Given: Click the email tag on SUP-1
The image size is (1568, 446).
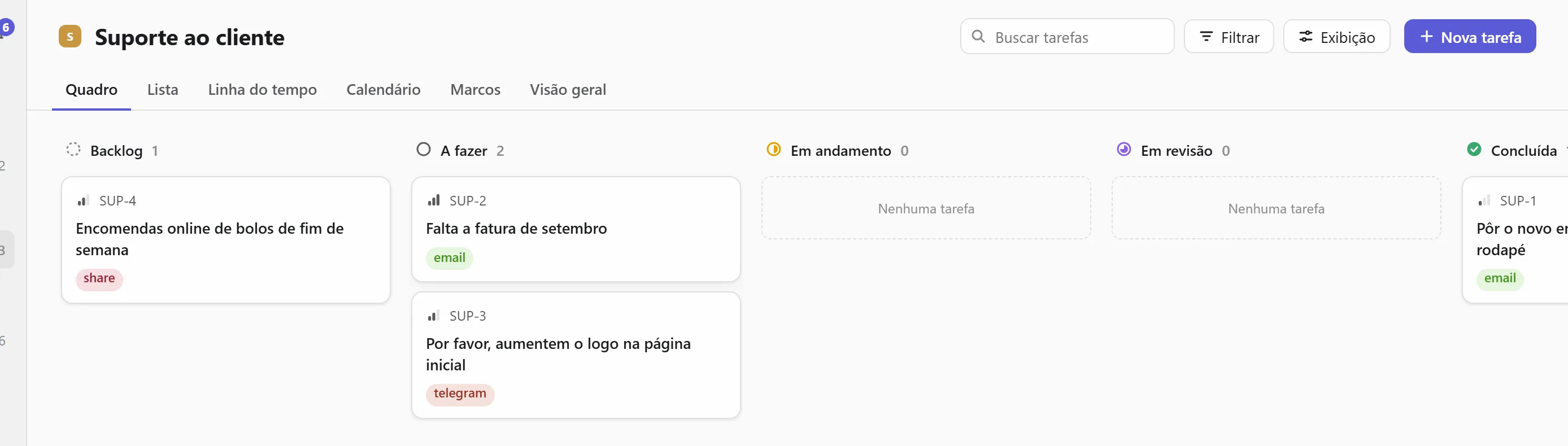Looking at the screenshot, I should pos(1500,279).
